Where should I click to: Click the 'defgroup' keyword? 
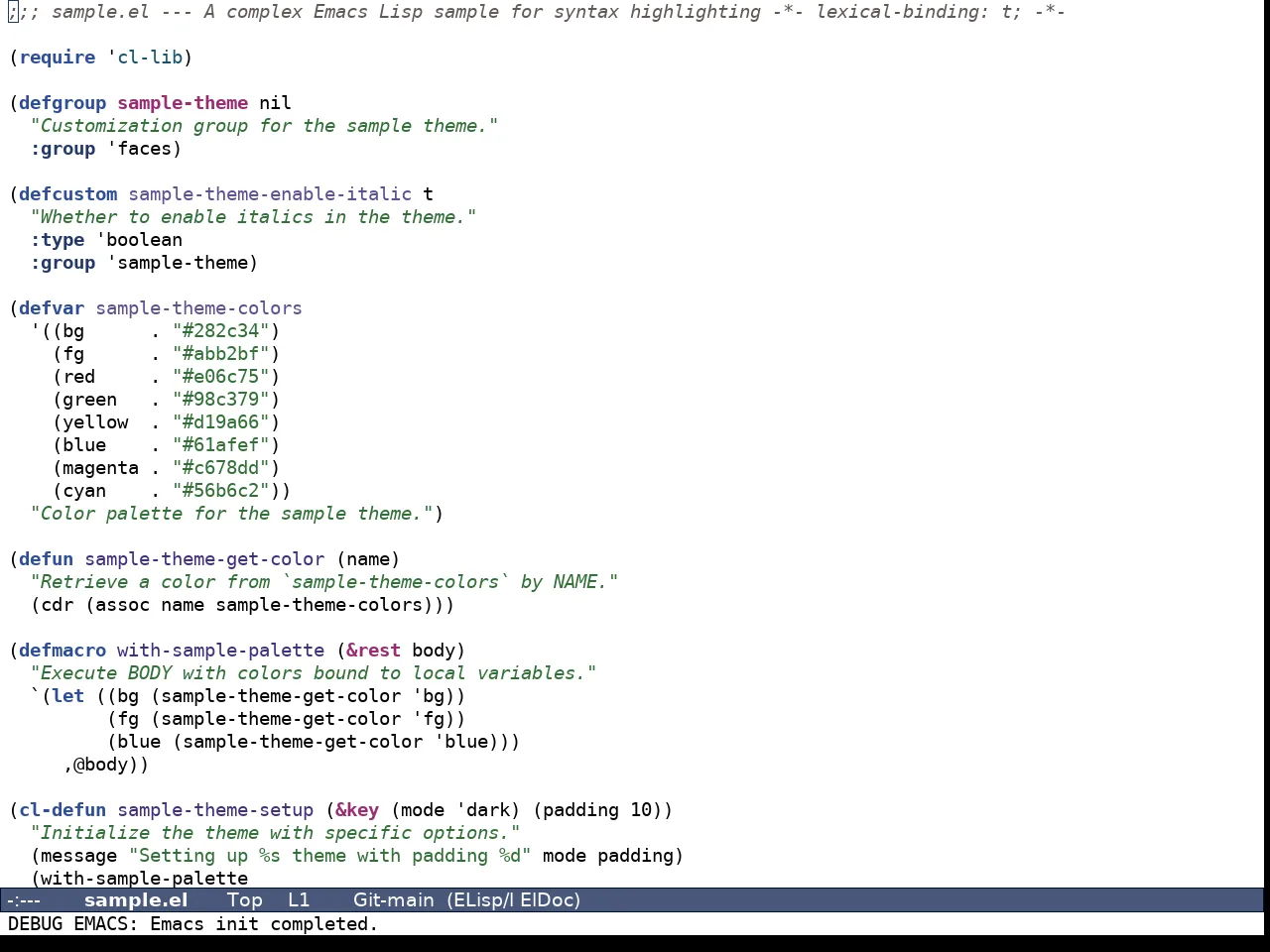pyautogui.click(x=63, y=103)
